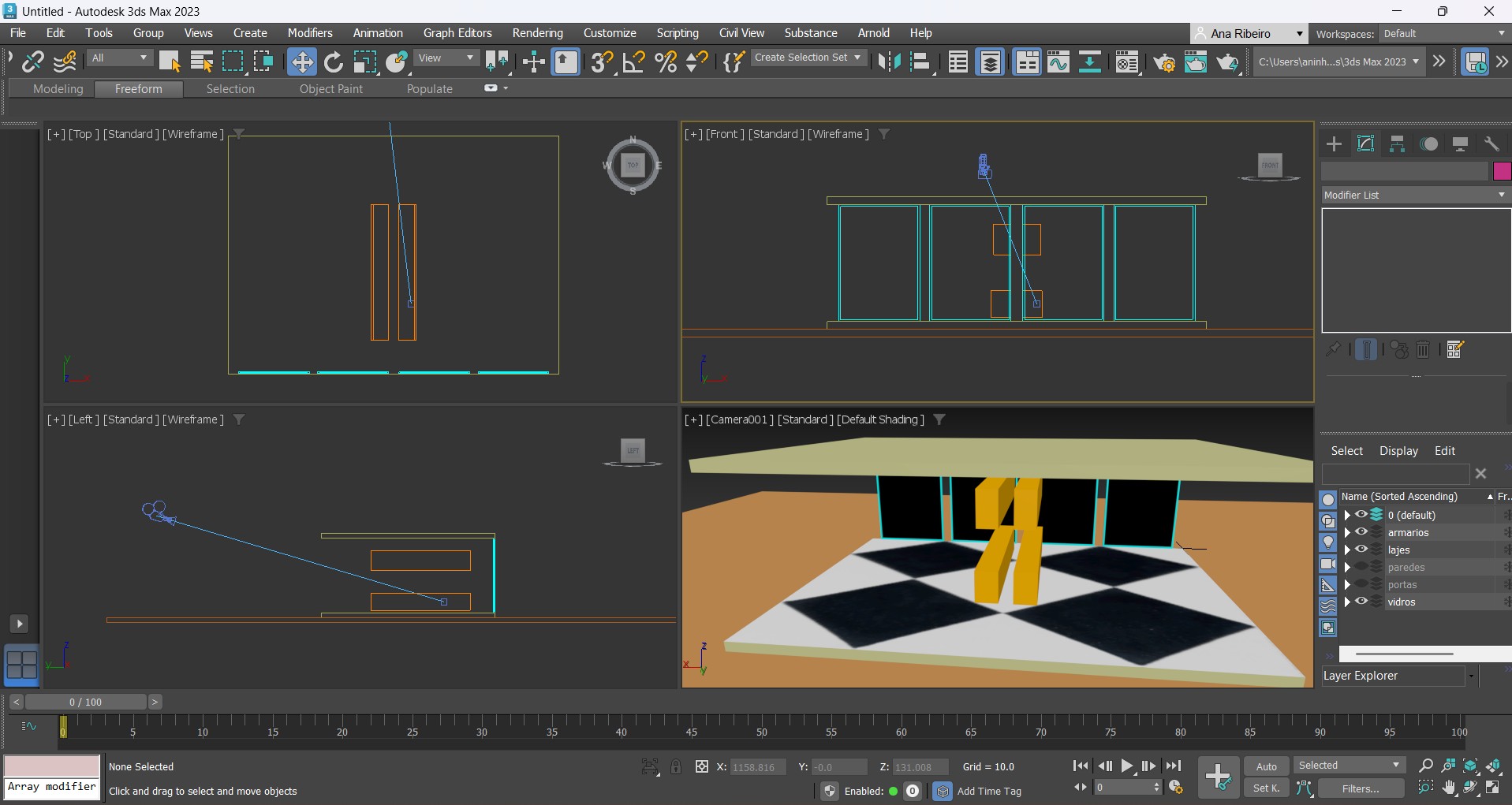
Task: Click the Select by Name icon
Action: (202, 61)
